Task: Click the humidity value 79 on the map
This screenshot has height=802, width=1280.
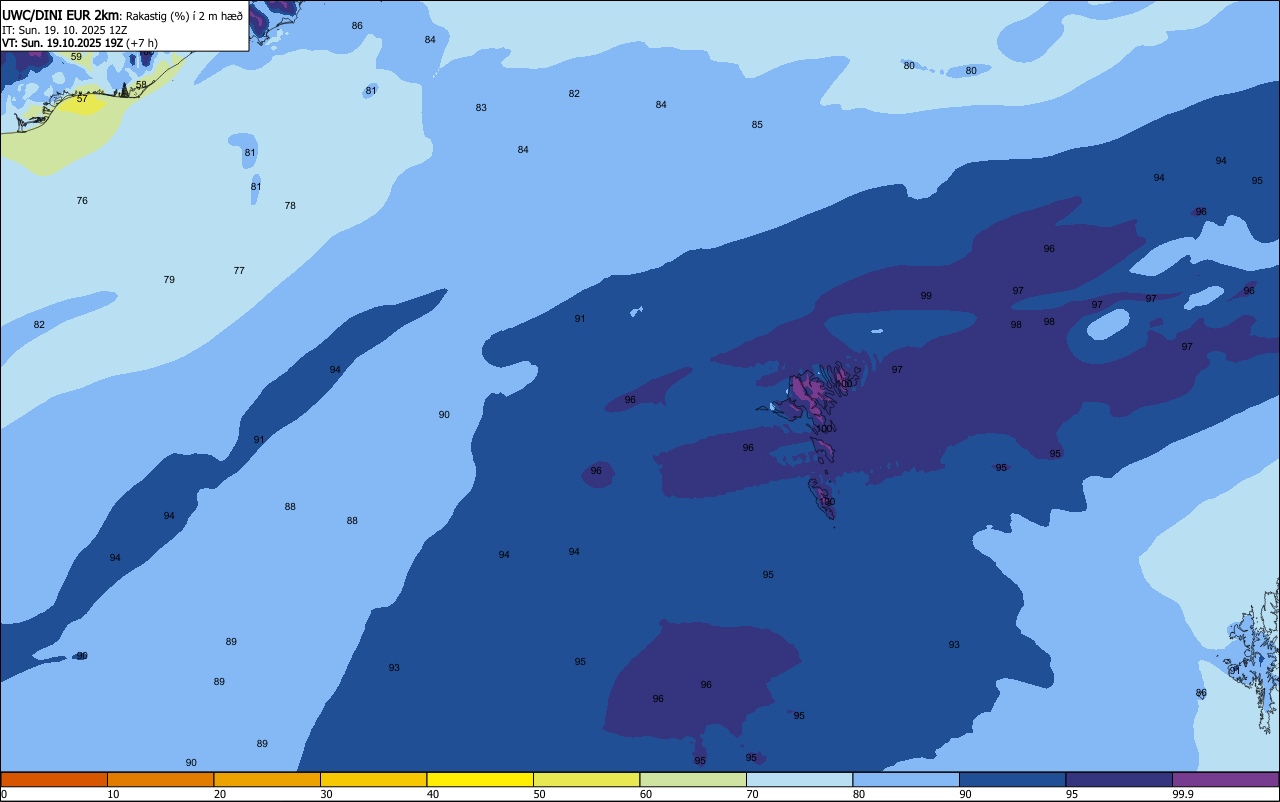Action: tap(169, 280)
